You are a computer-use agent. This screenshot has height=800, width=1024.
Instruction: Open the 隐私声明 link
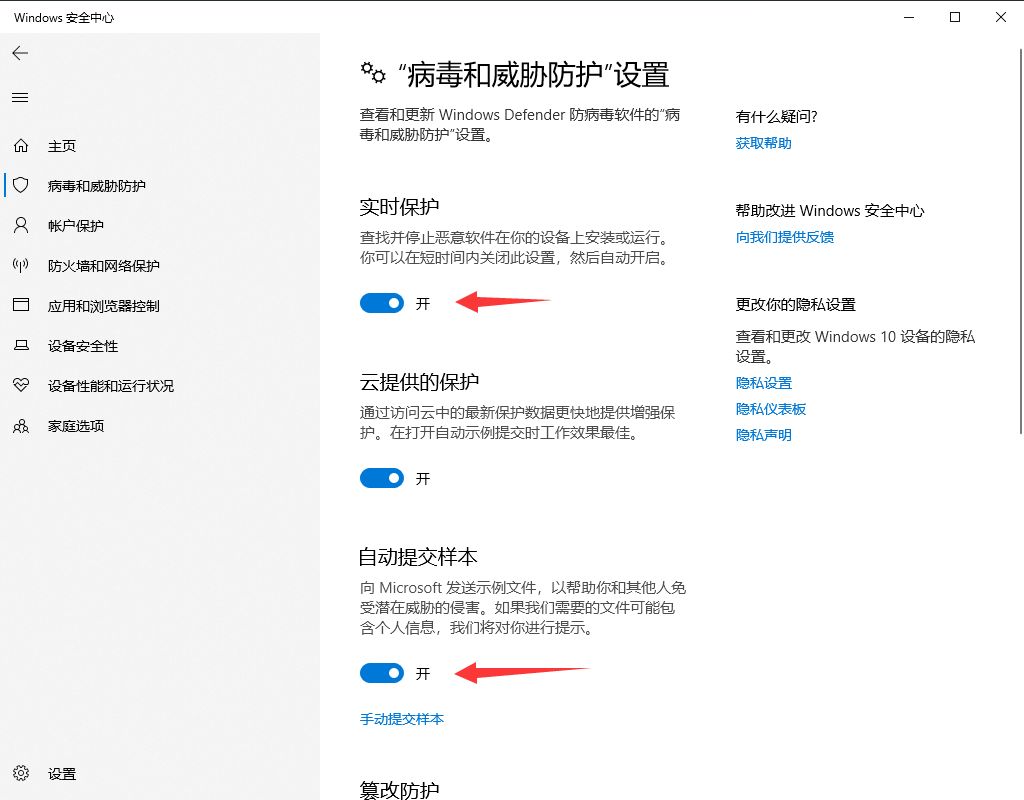click(x=763, y=435)
